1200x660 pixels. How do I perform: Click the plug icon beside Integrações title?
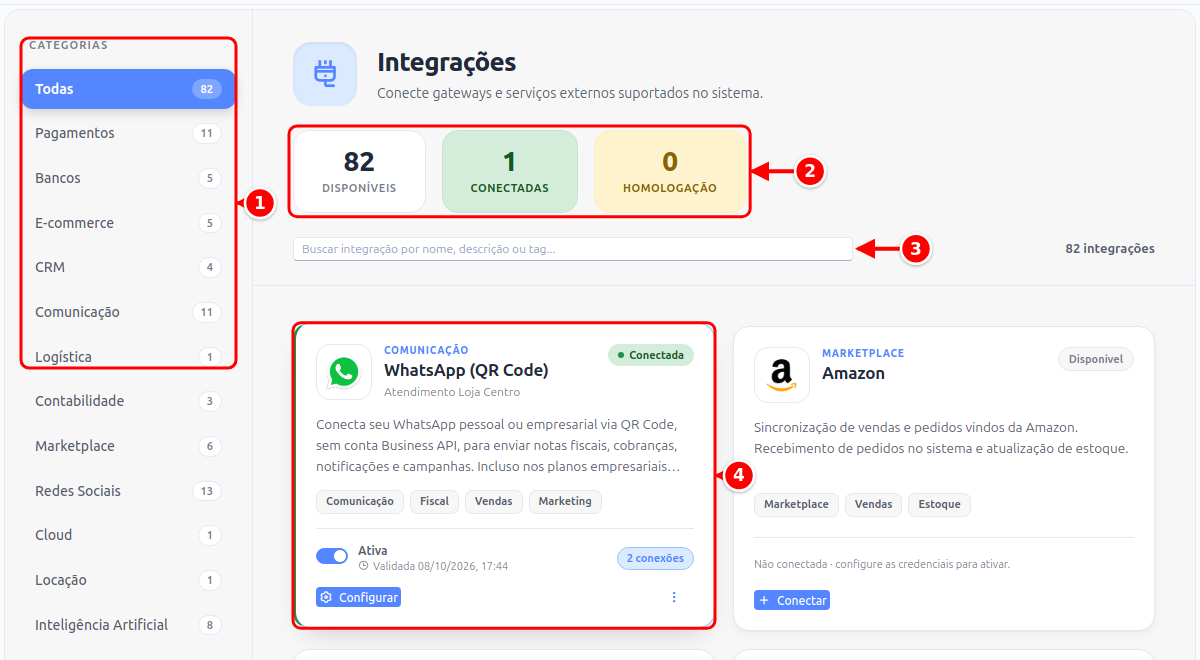pyautogui.click(x=324, y=74)
